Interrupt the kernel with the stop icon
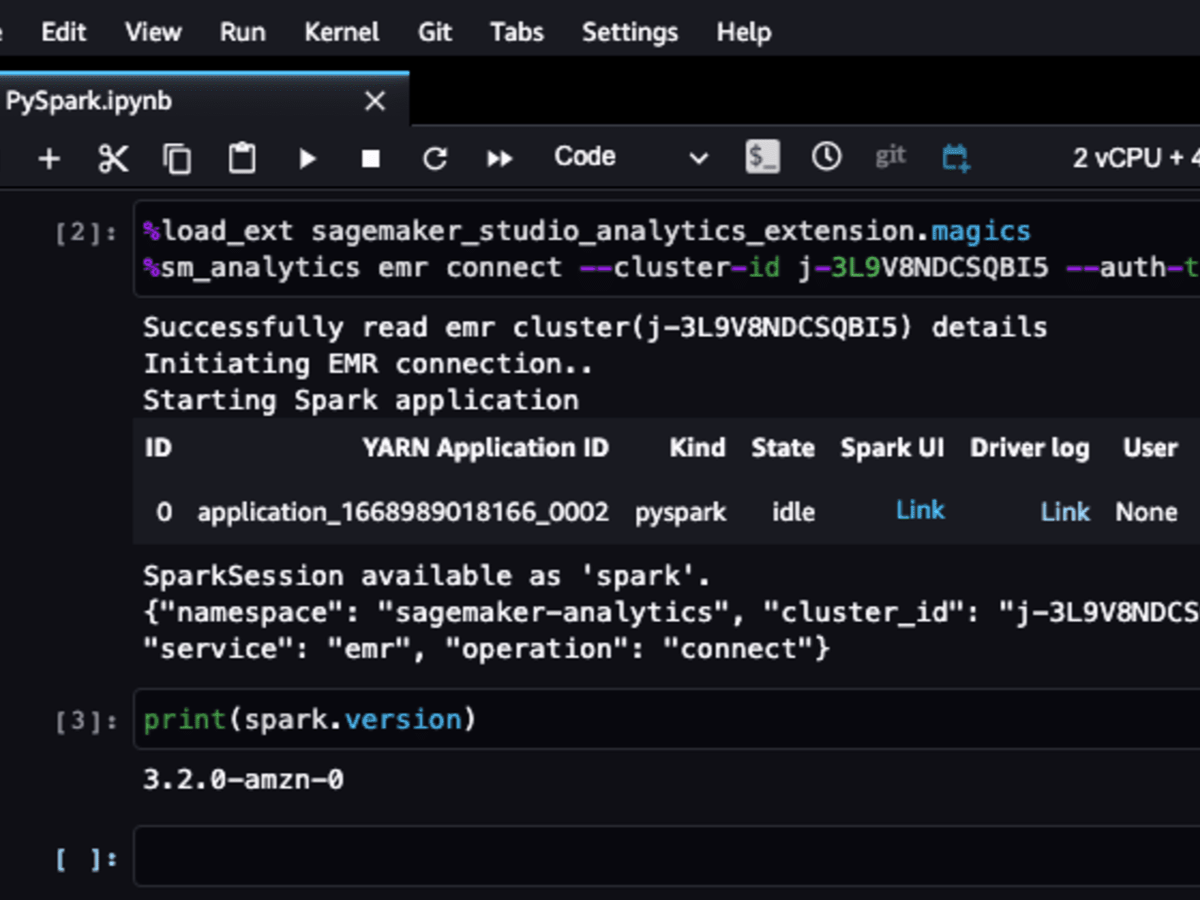Image resolution: width=1200 pixels, height=900 pixels. tap(370, 157)
